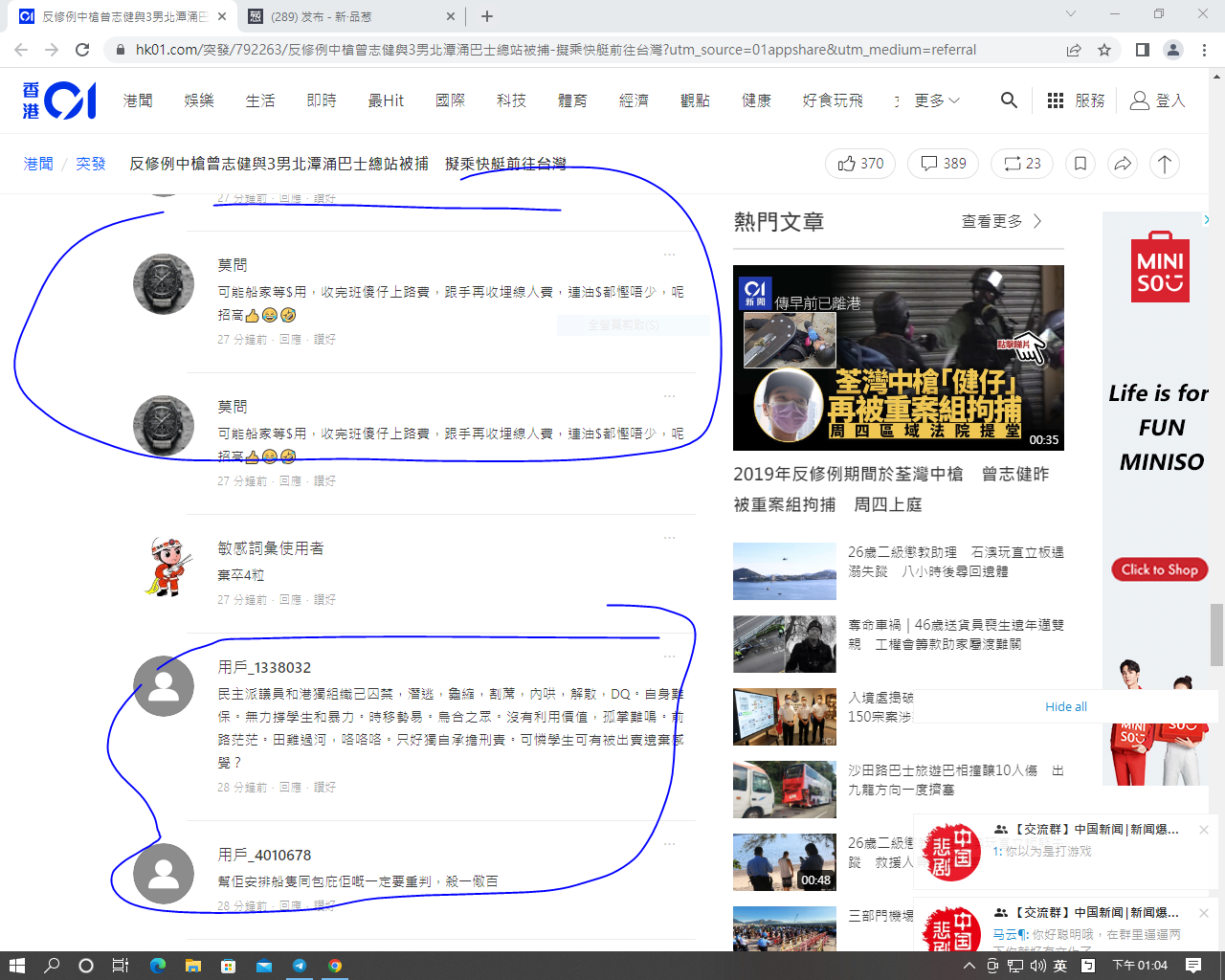1225x980 pixels.
Task: Open Chrome side panel icon
Action: (x=1142, y=50)
